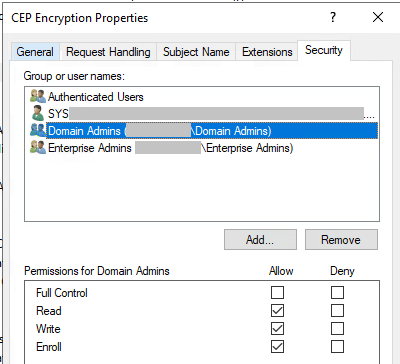Check Deny for Enroll permission

click(x=337, y=347)
